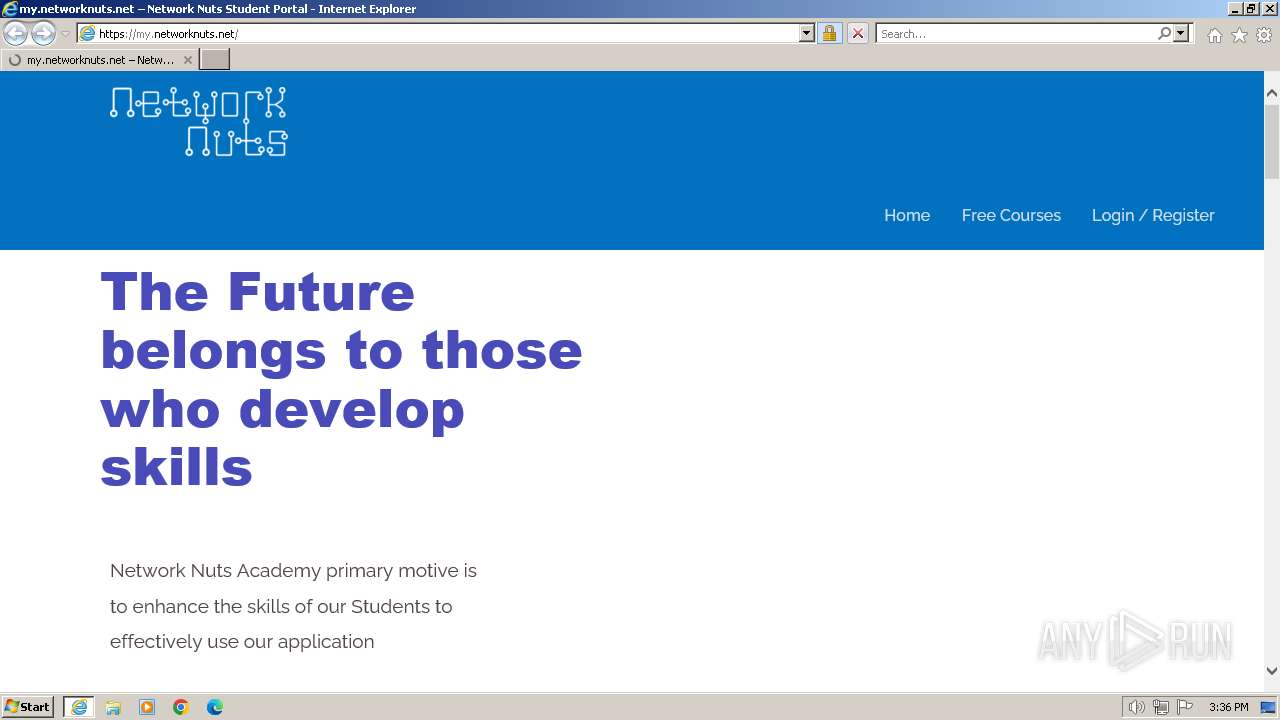The width and height of the screenshot is (1280, 720).
Task: Open the recent pages dropdown arrow
Action: click(x=66, y=34)
